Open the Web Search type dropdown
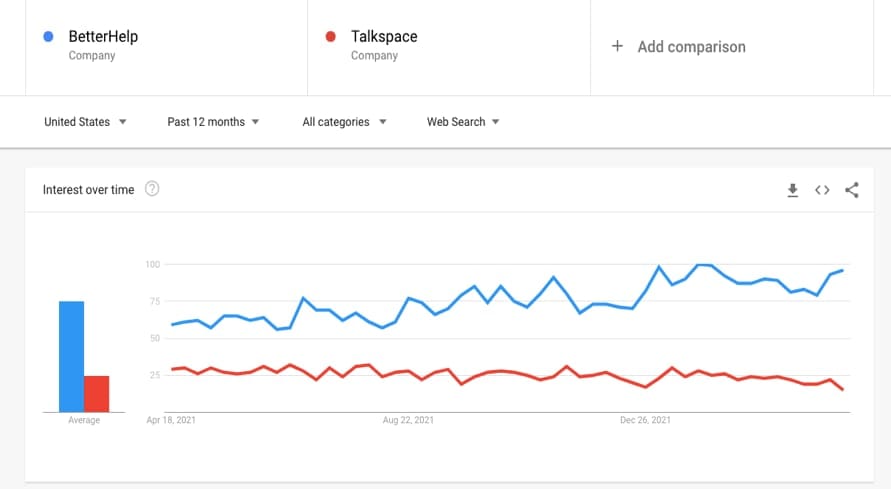The image size is (891, 489). click(x=463, y=122)
